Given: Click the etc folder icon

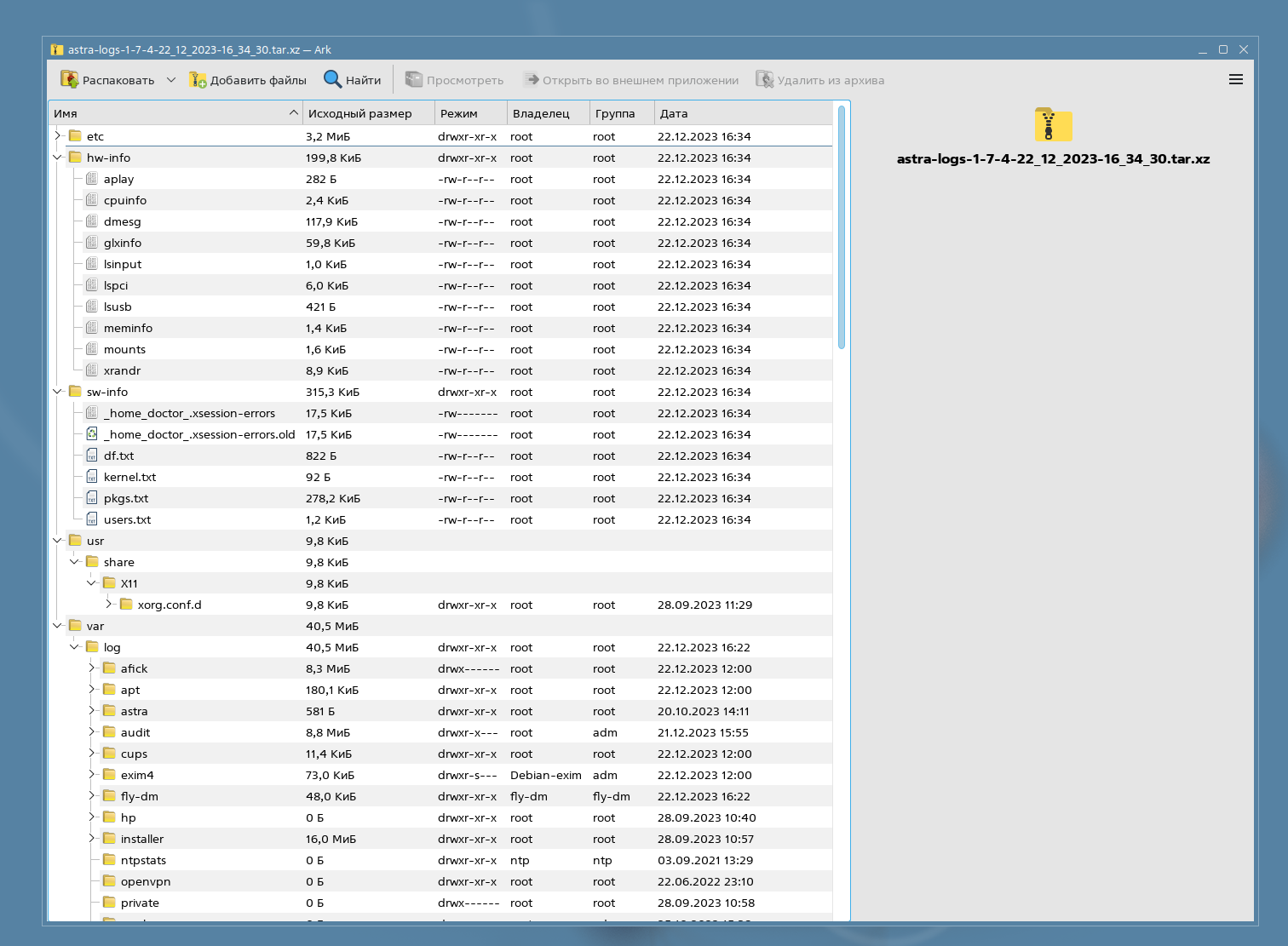Looking at the screenshot, I should coord(75,136).
